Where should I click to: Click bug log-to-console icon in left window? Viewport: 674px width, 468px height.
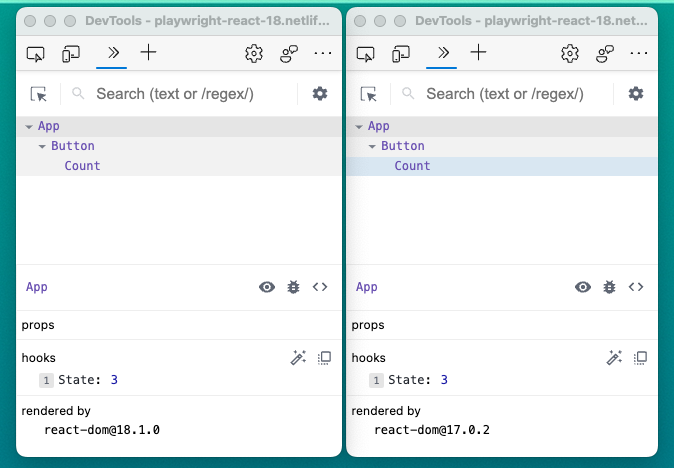294,287
